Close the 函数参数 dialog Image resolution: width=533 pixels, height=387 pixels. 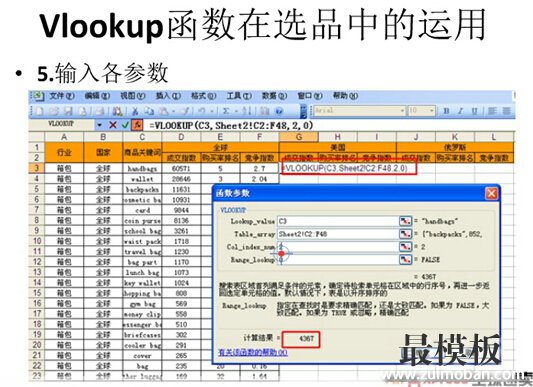pos(492,194)
